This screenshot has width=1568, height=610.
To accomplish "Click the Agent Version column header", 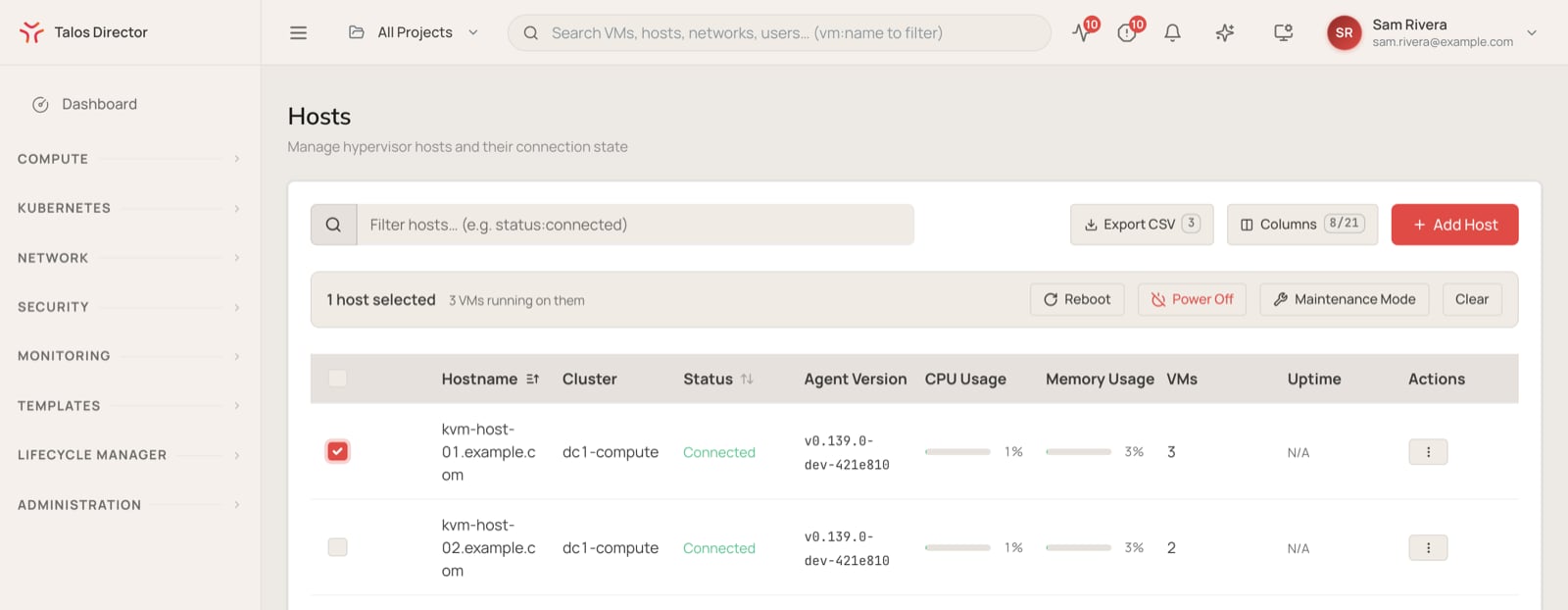I will click(x=856, y=379).
